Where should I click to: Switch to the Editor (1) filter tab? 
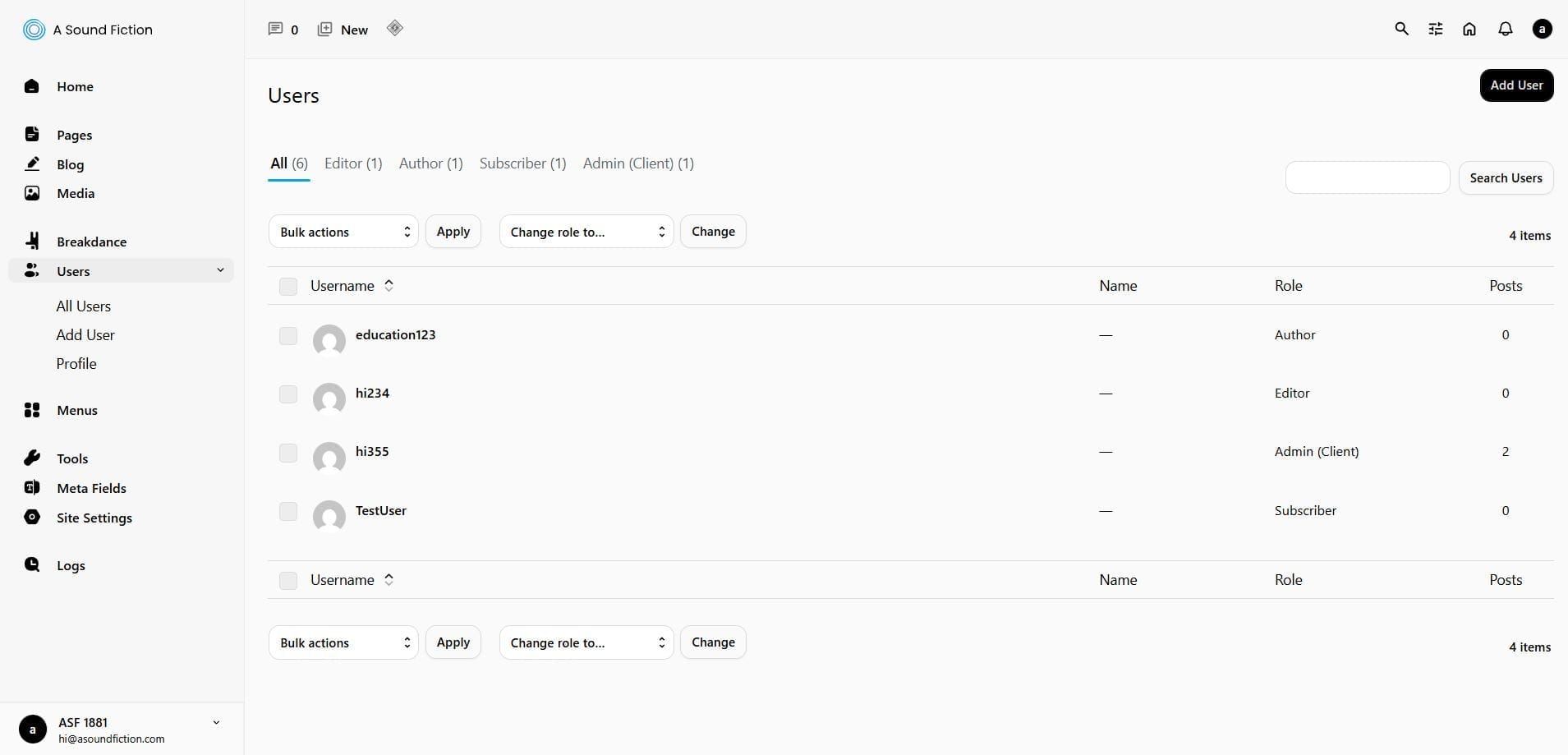[353, 163]
